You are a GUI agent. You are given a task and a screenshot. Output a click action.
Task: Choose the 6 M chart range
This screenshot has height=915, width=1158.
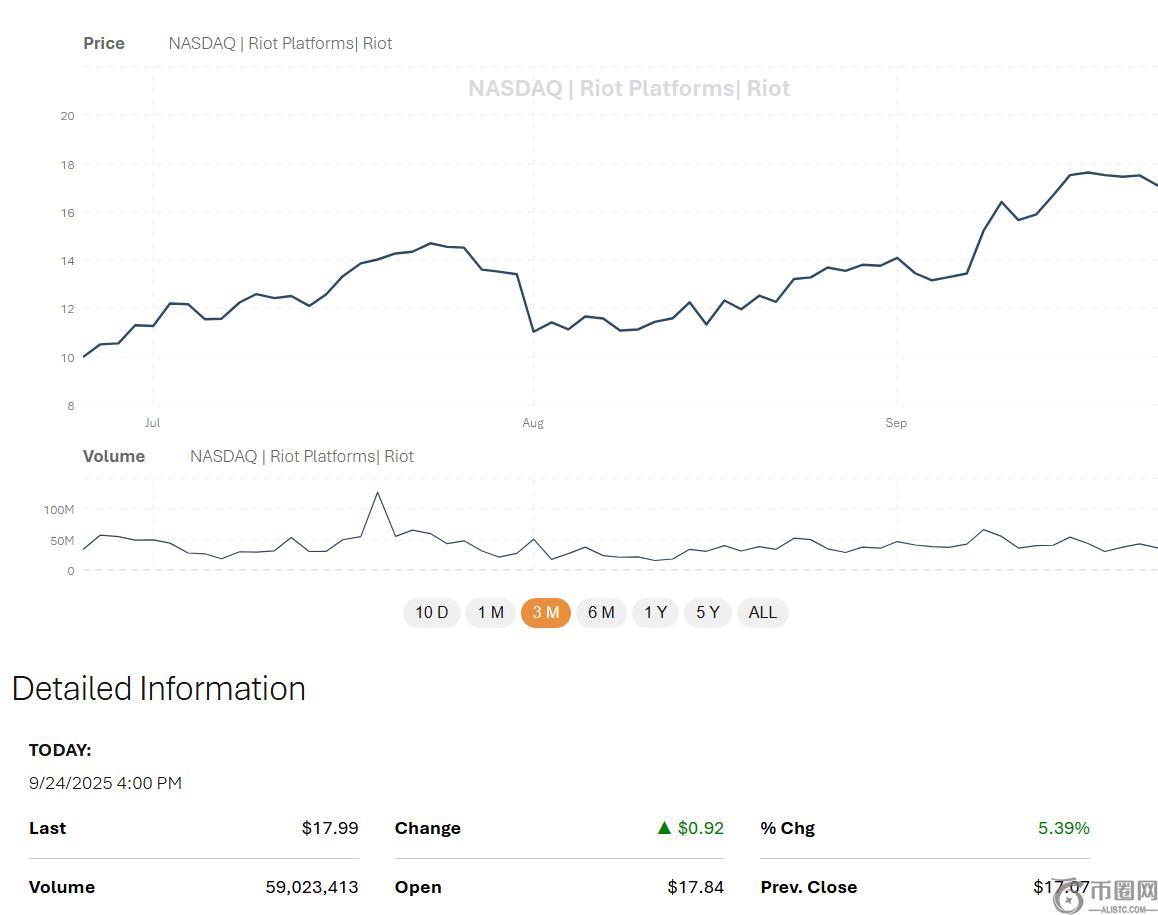(x=601, y=612)
